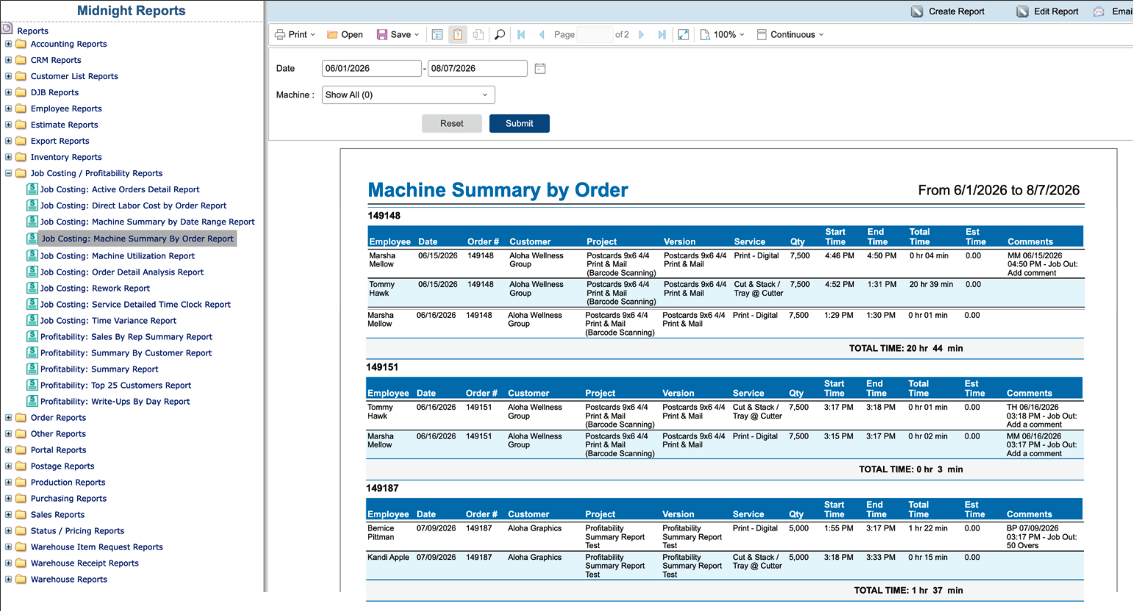
Task: Click the page number input field
Action: pyautogui.click(x=595, y=35)
